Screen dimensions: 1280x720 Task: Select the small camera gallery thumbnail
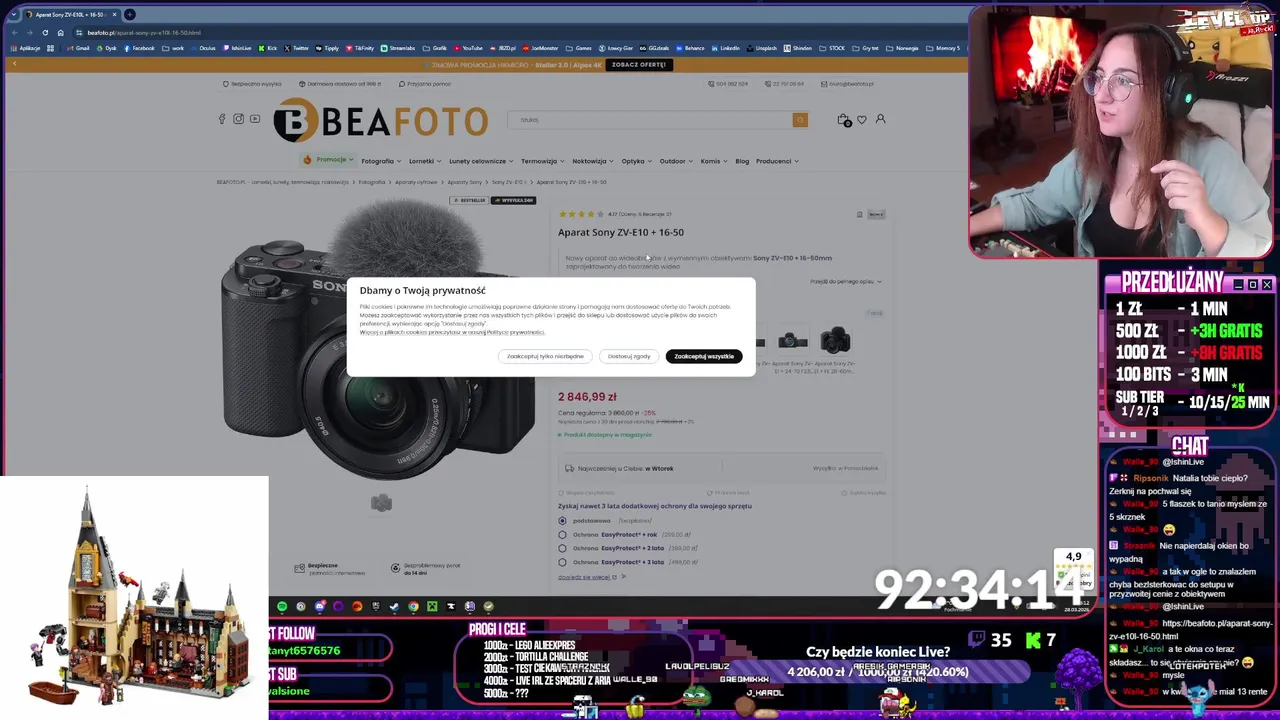coord(381,503)
